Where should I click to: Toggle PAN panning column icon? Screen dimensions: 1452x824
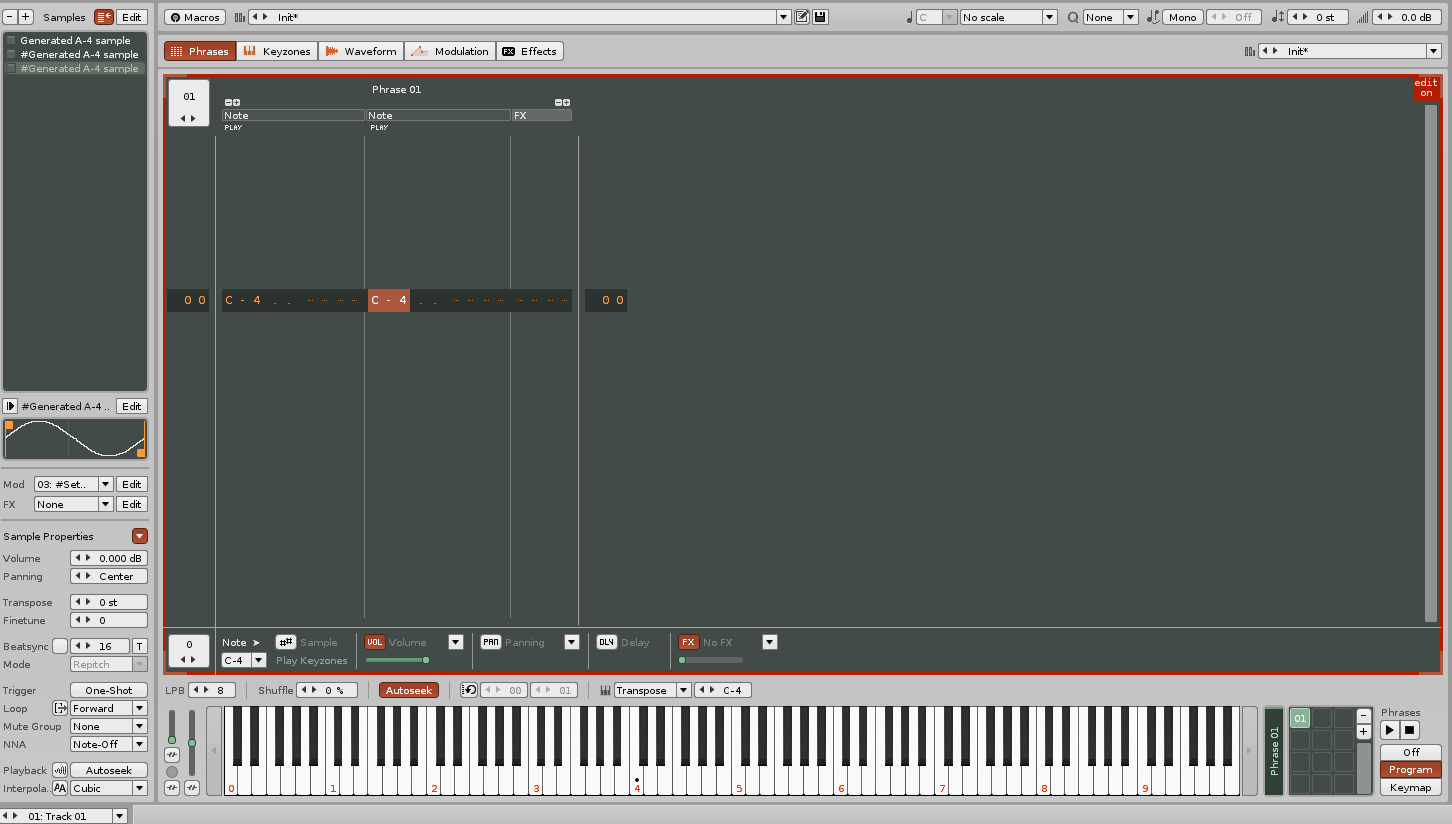[x=491, y=642]
